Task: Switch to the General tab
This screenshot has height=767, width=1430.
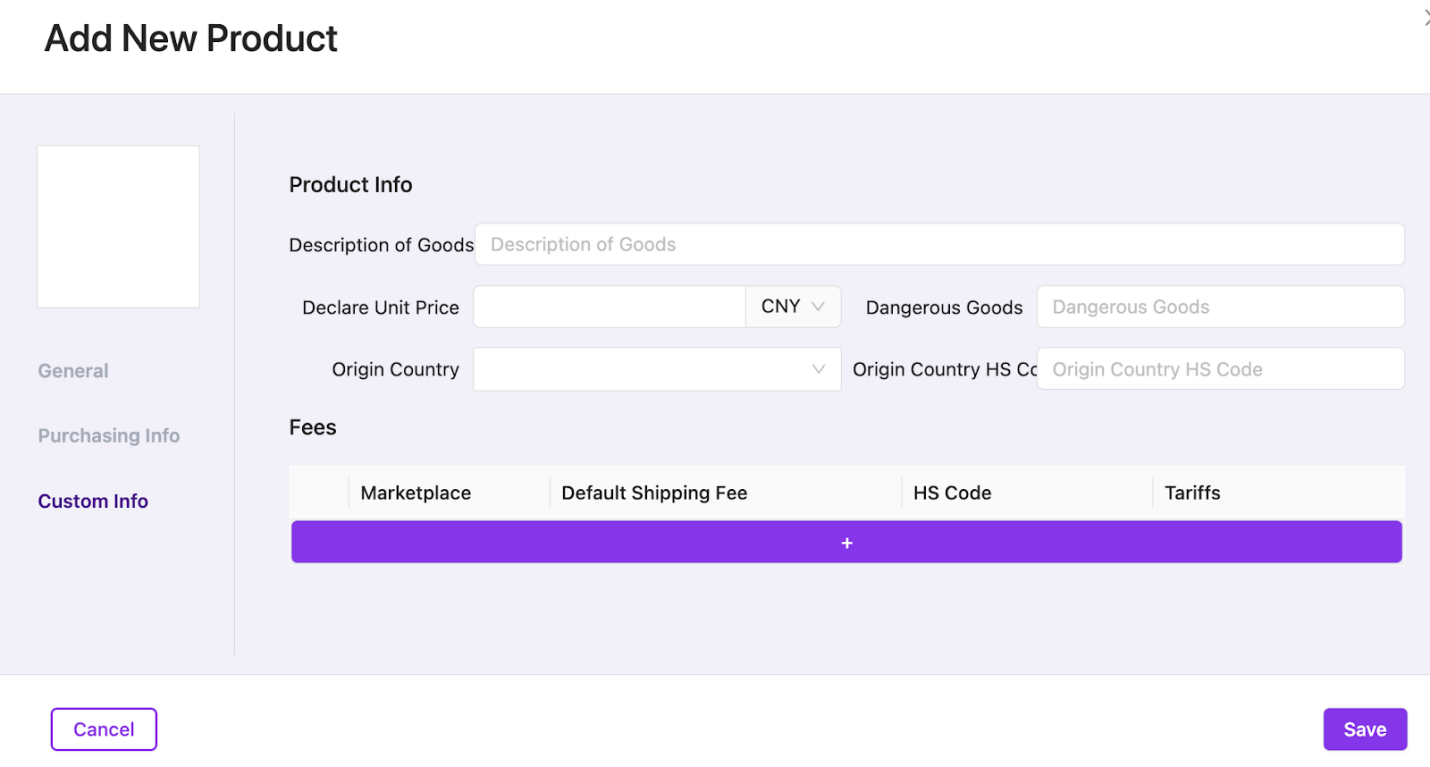Action: pos(73,371)
